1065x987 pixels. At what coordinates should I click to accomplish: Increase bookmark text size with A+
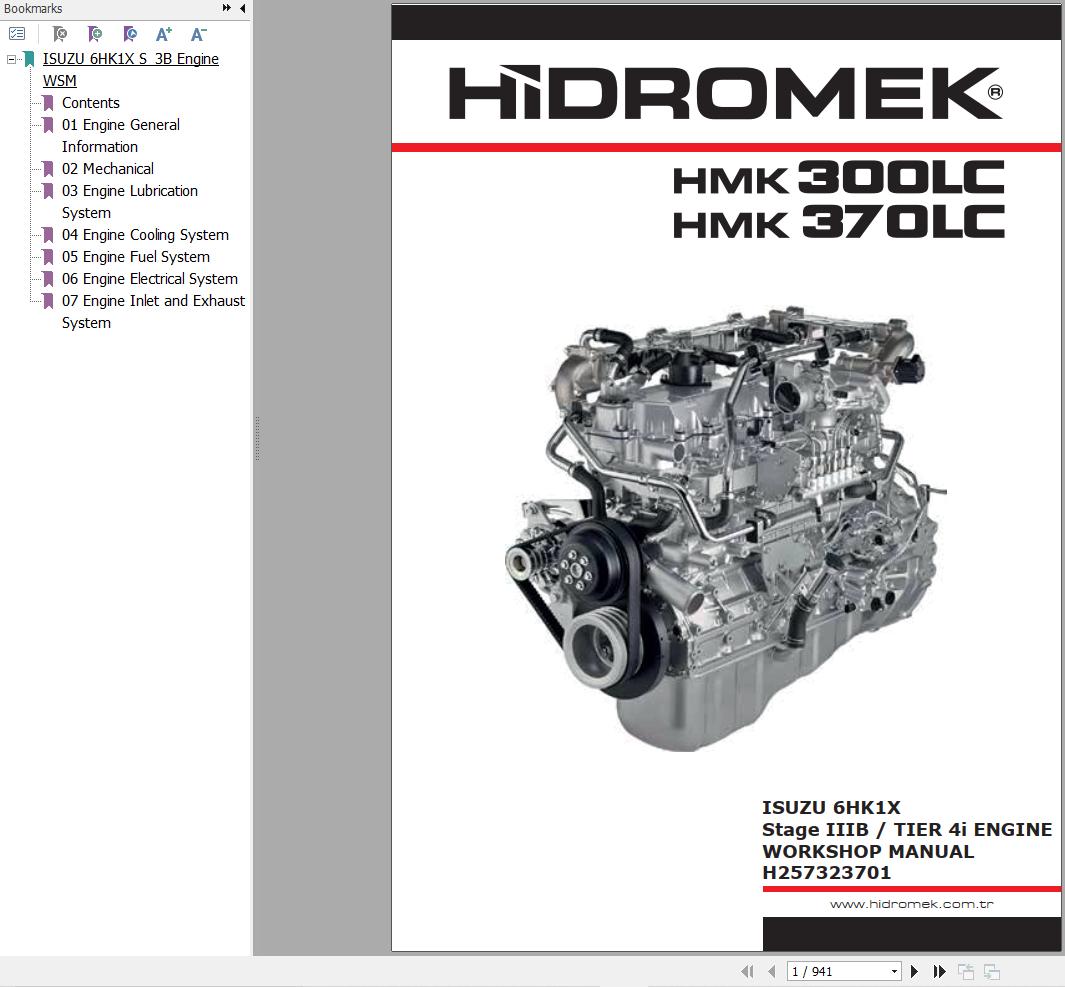pyautogui.click(x=164, y=34)
